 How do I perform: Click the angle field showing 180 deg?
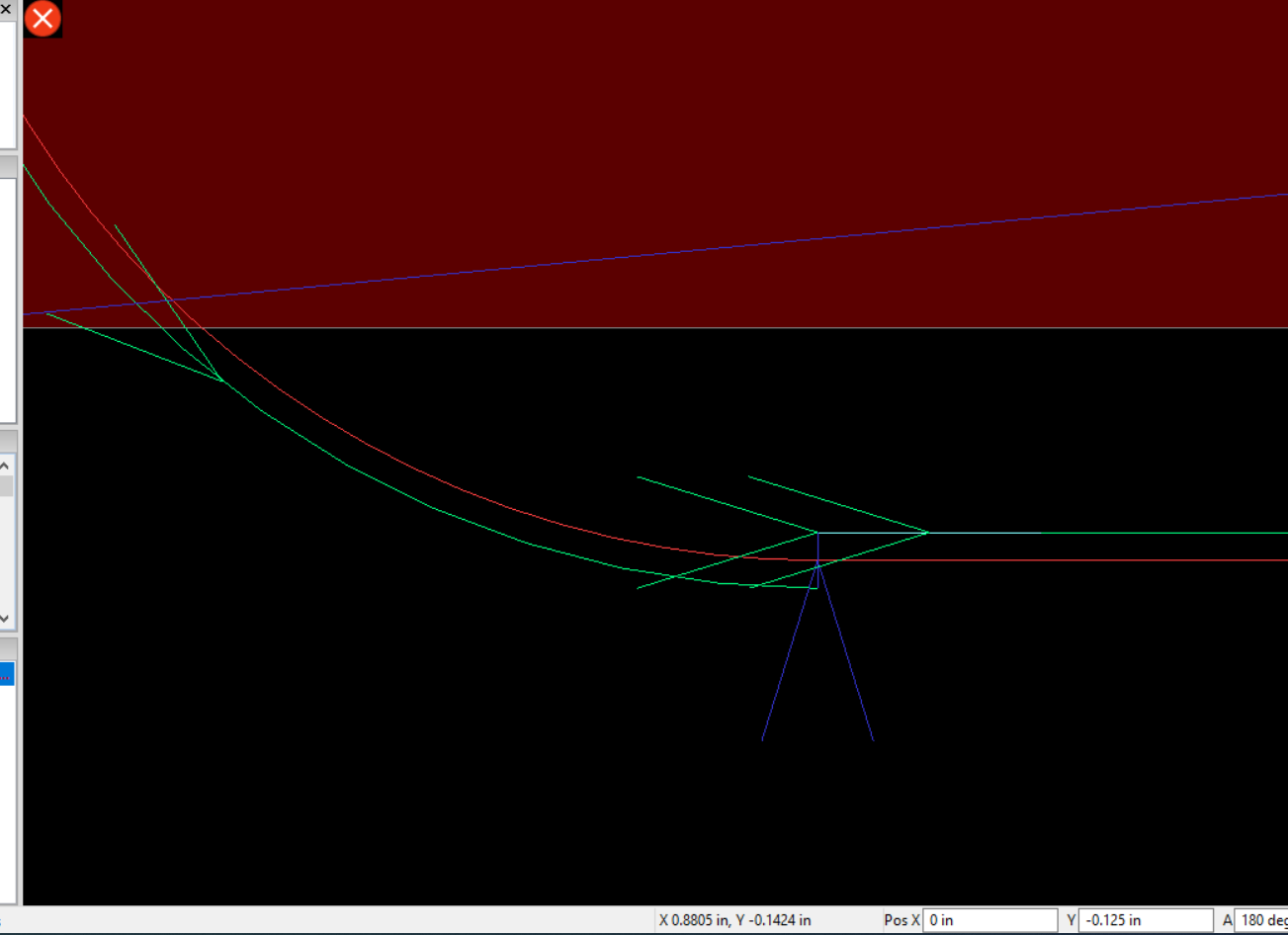pos(1262,920)
